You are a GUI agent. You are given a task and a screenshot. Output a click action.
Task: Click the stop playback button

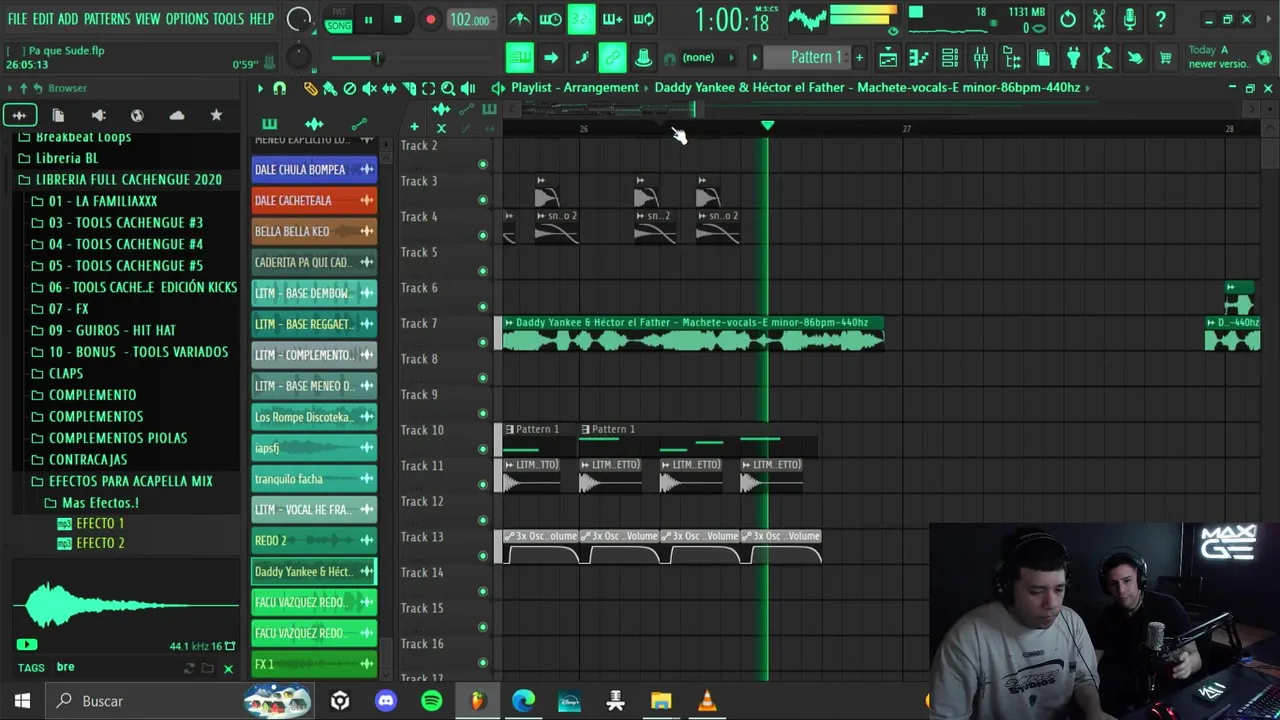tap(397, 19)
